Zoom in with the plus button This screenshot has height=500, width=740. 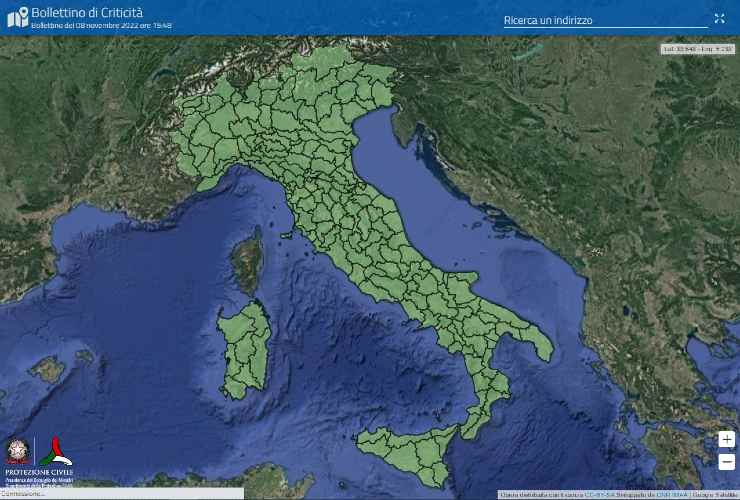(727, 440)
